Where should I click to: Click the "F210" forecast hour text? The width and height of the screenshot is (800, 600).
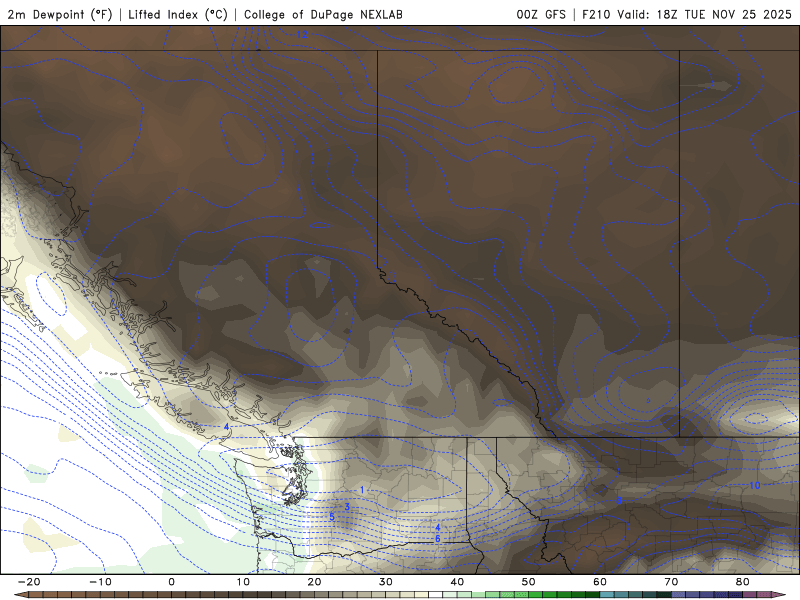click(596, 14)
